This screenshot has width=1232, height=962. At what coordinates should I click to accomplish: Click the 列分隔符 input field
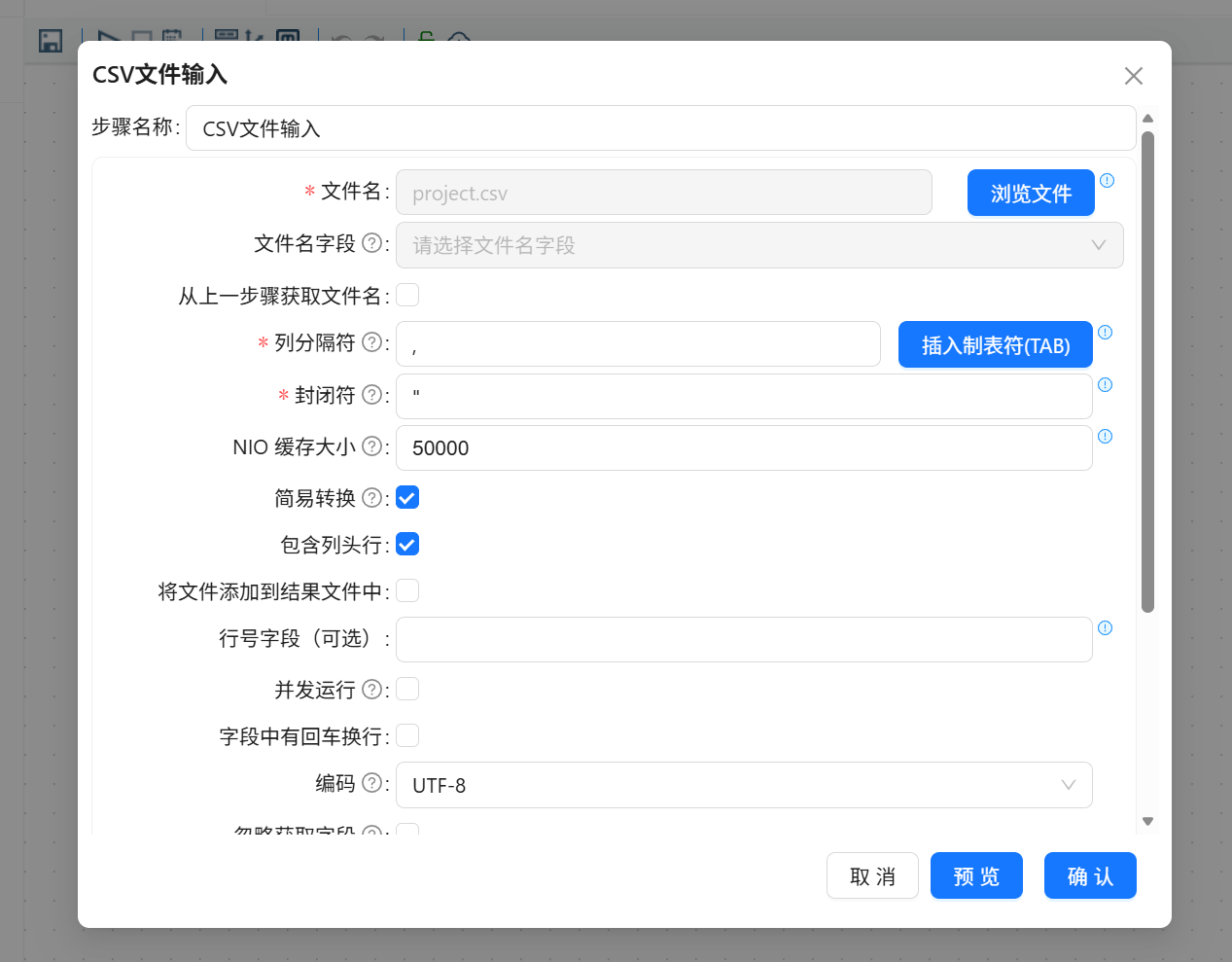pos(638,344)
